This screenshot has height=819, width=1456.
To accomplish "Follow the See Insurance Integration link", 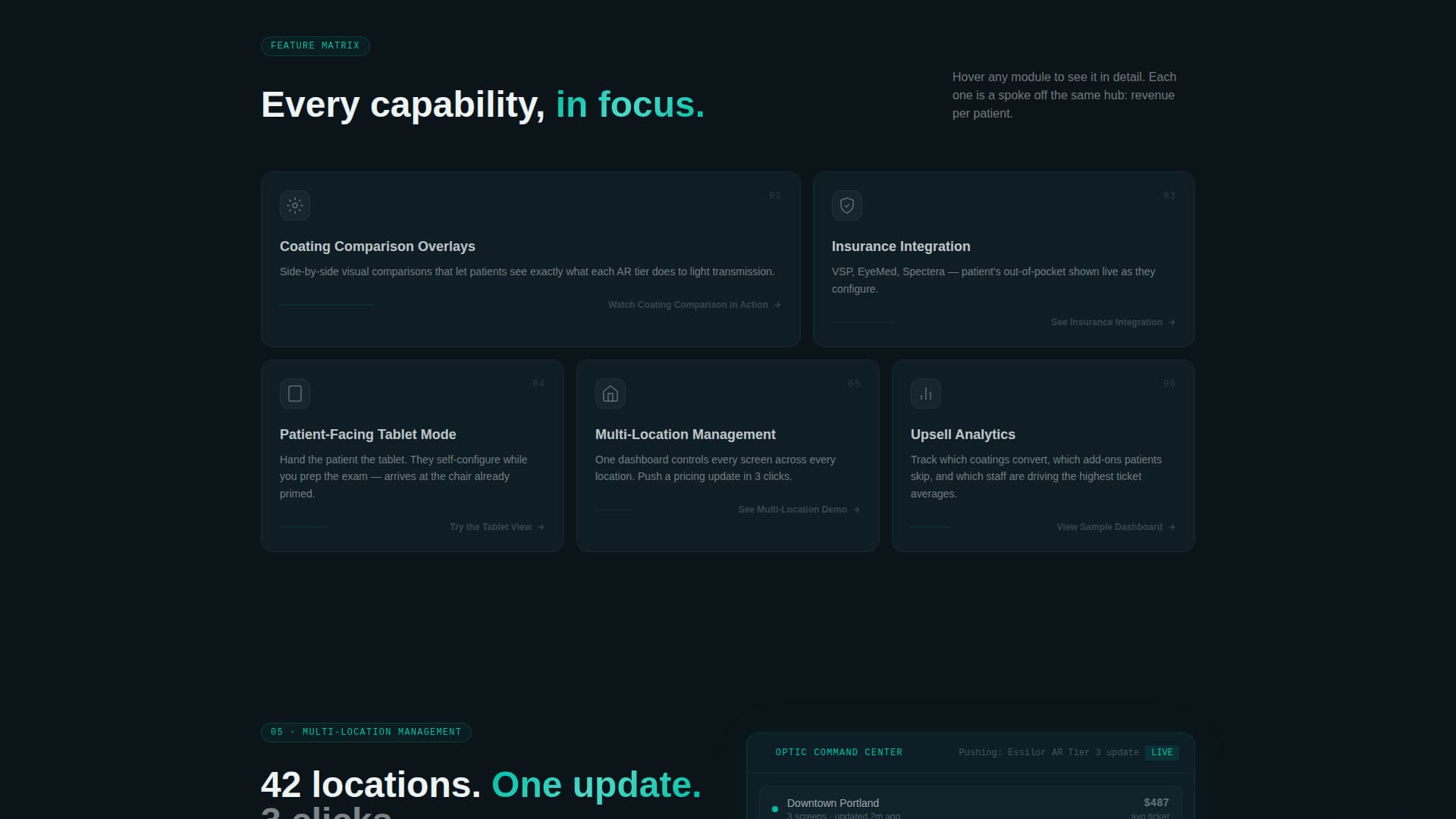I will click(1112, 322).
